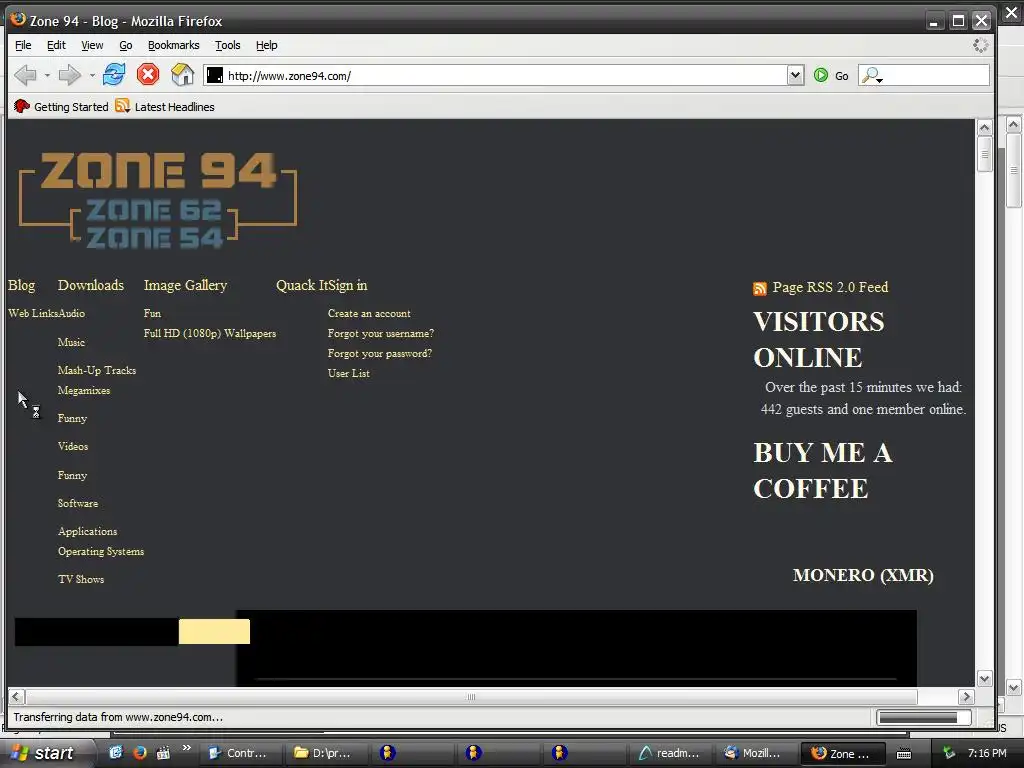The image size is (1024, 768).
Task: Open the address bar URL dropdown
Action: (795, 75)
